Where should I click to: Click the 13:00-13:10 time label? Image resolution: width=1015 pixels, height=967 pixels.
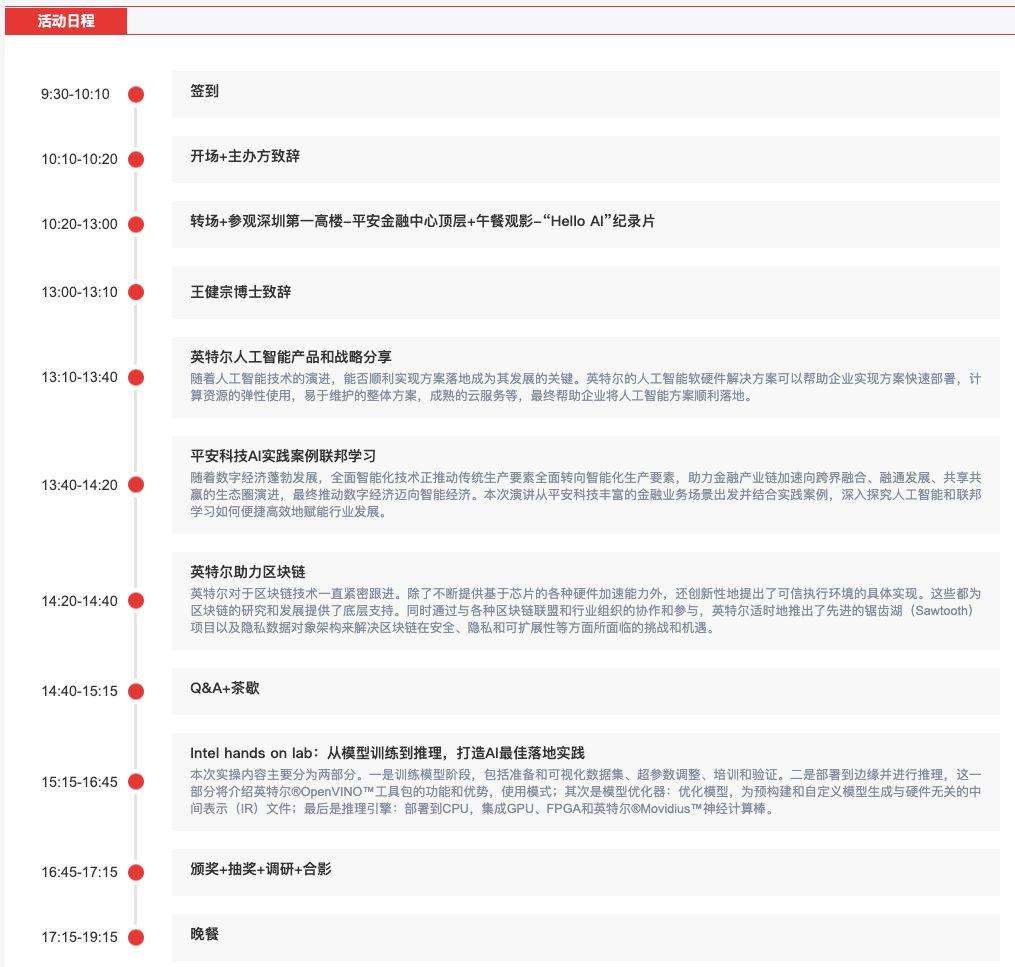(x=80, y=292)
